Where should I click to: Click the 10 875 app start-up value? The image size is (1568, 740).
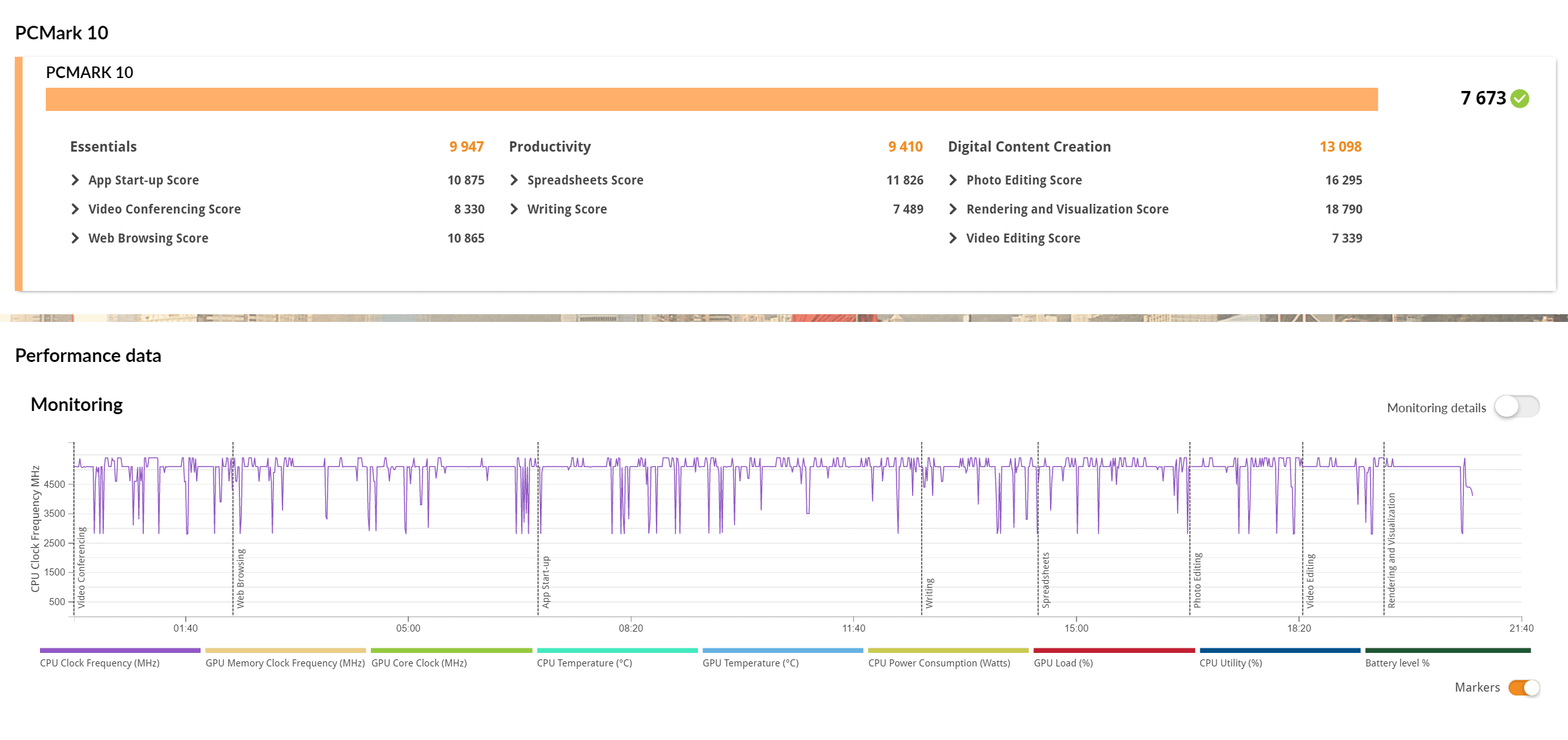(x=466, y=180)
